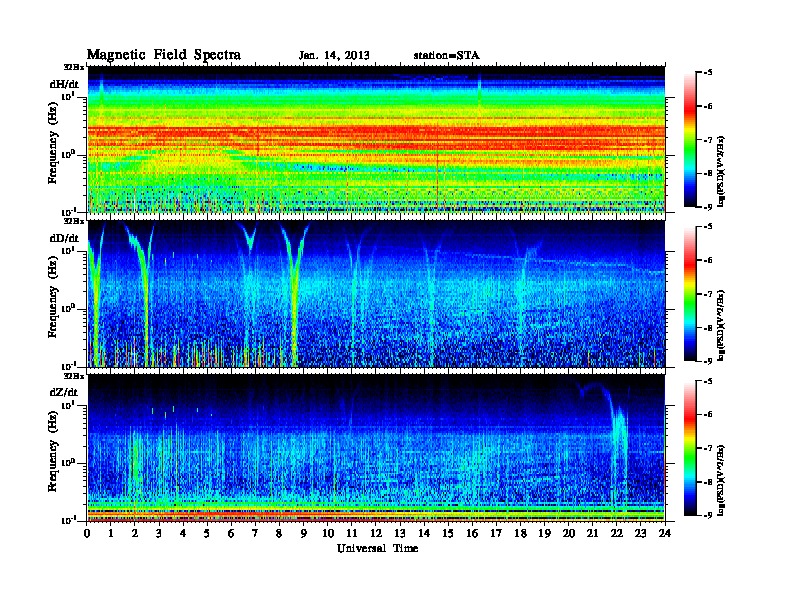
Task: Click the "-5" value on the dH/dt color bar
Action: pos(708,73)
